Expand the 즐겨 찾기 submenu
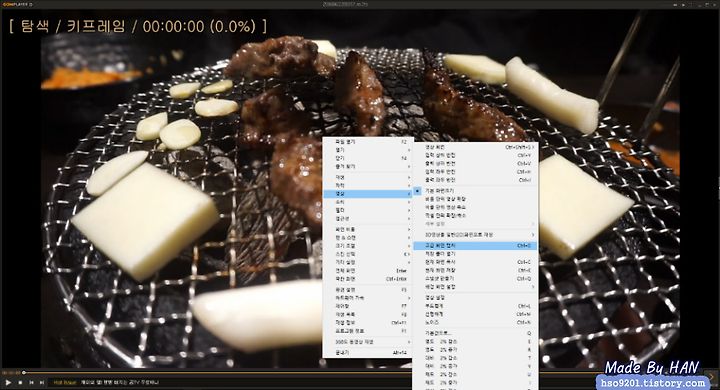Image resolution: width=720 pixels, height=390 pixels. click(368, 166)
